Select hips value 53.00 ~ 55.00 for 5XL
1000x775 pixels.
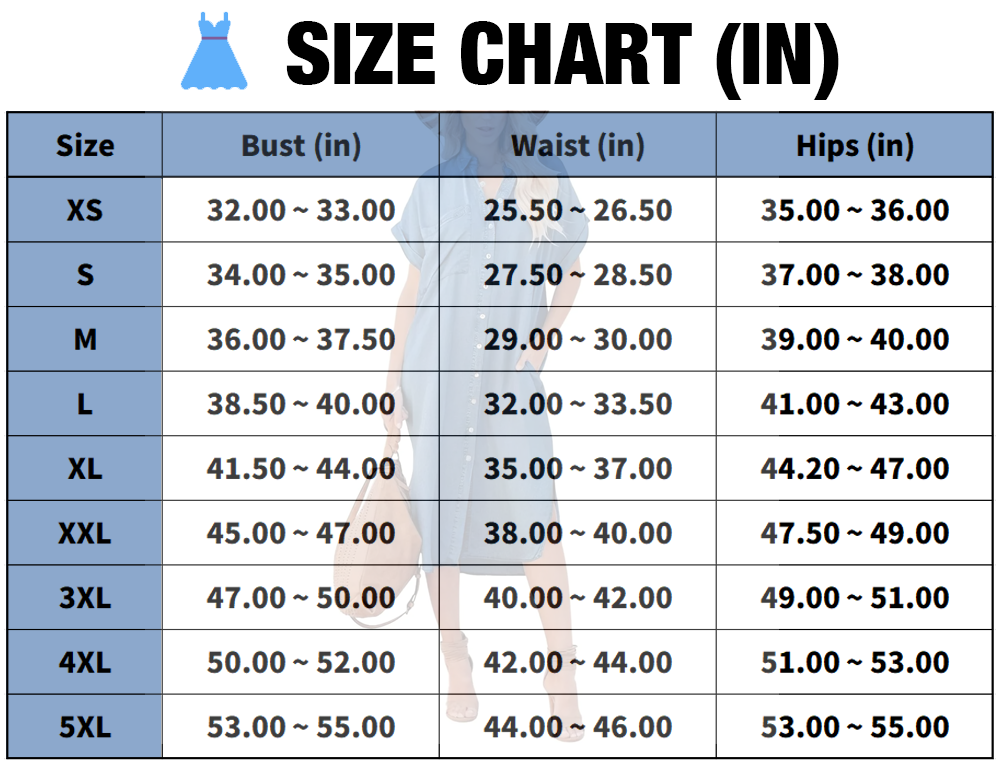855,727
